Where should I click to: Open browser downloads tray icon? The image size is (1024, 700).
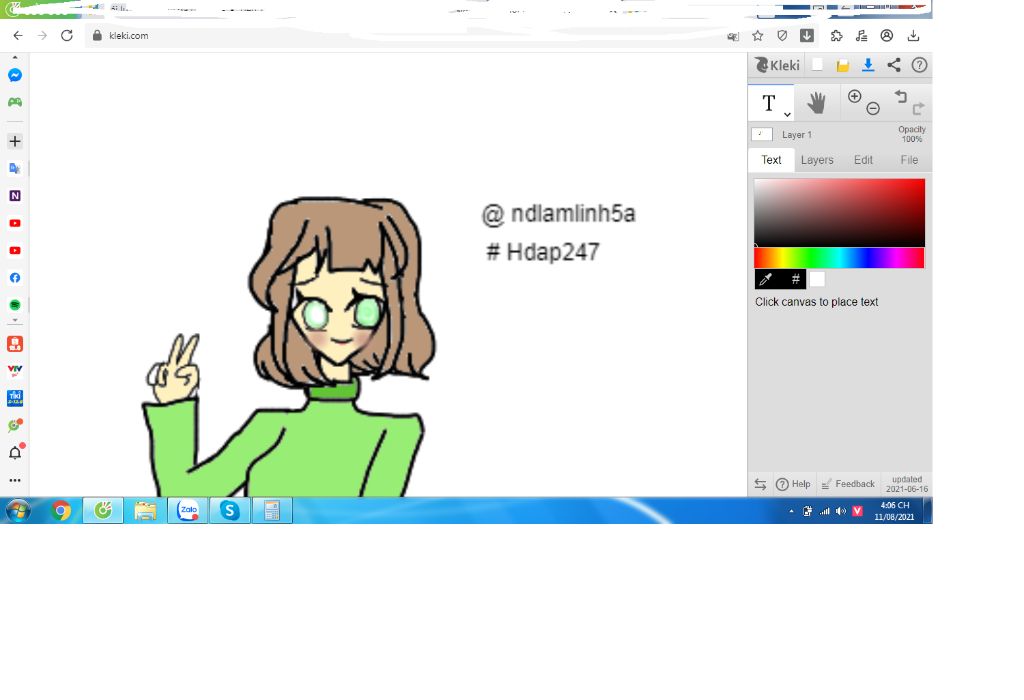tap(913, 36)
